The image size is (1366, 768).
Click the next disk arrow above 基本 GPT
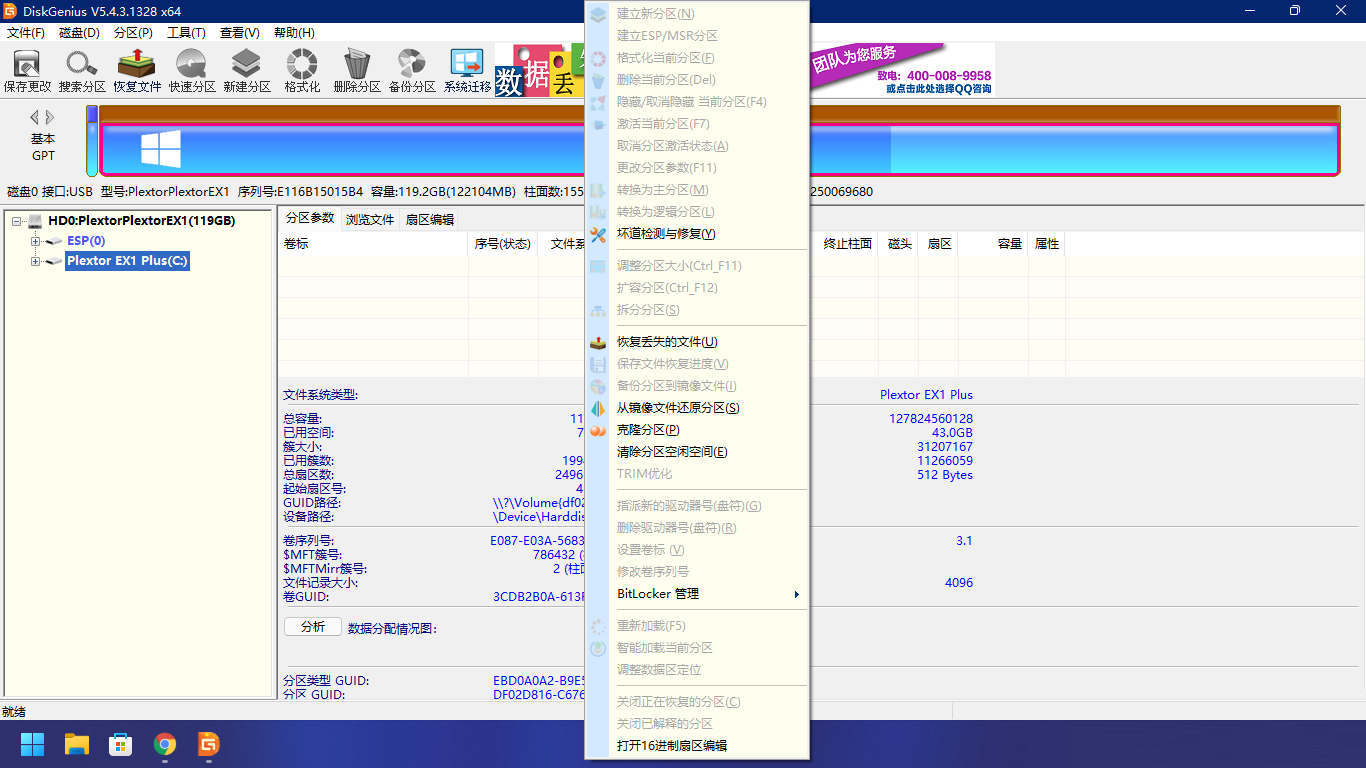tap(51, 117)
